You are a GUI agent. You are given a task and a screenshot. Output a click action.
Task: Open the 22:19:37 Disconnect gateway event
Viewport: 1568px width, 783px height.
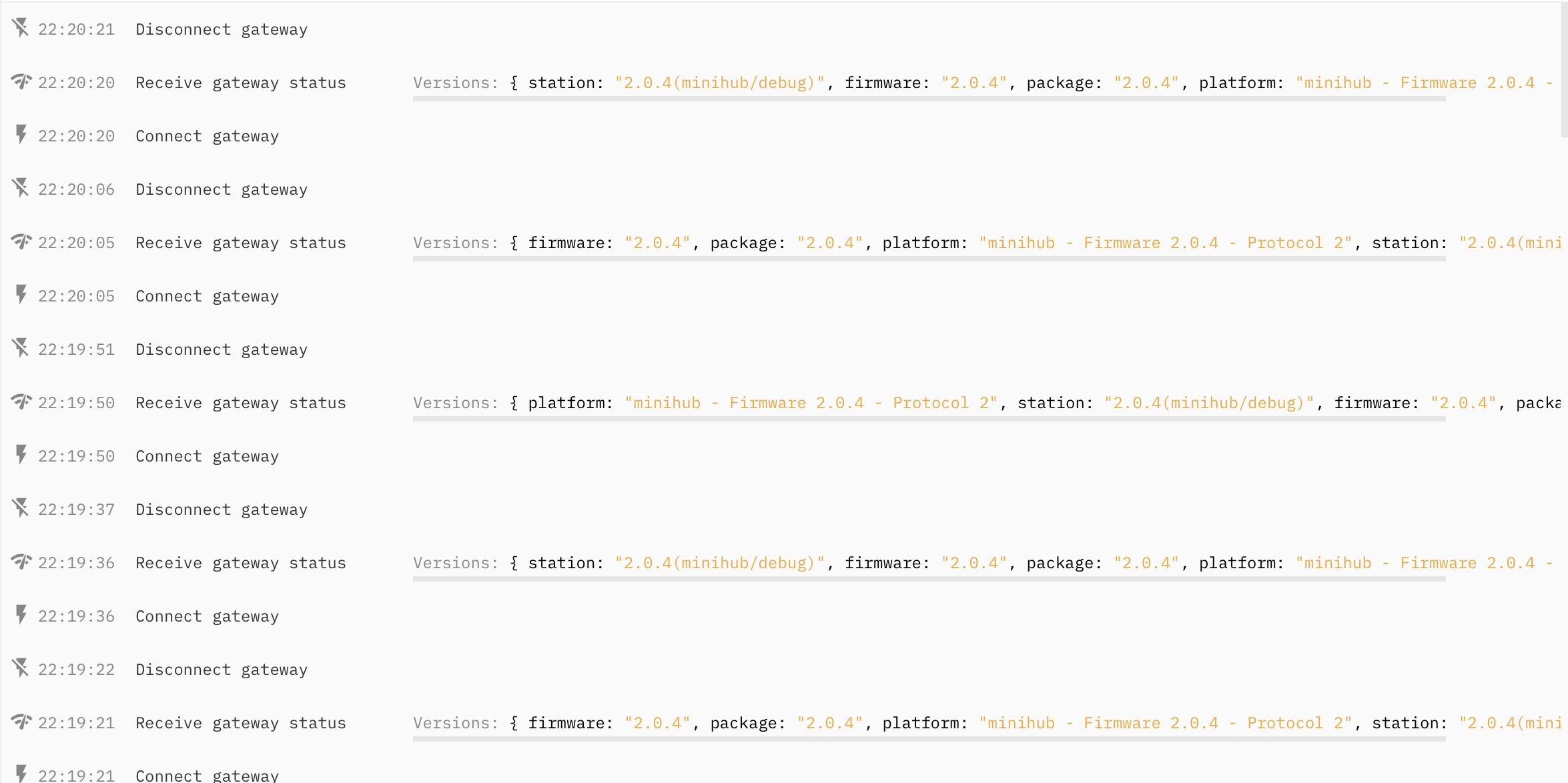[x=221, y=510]
